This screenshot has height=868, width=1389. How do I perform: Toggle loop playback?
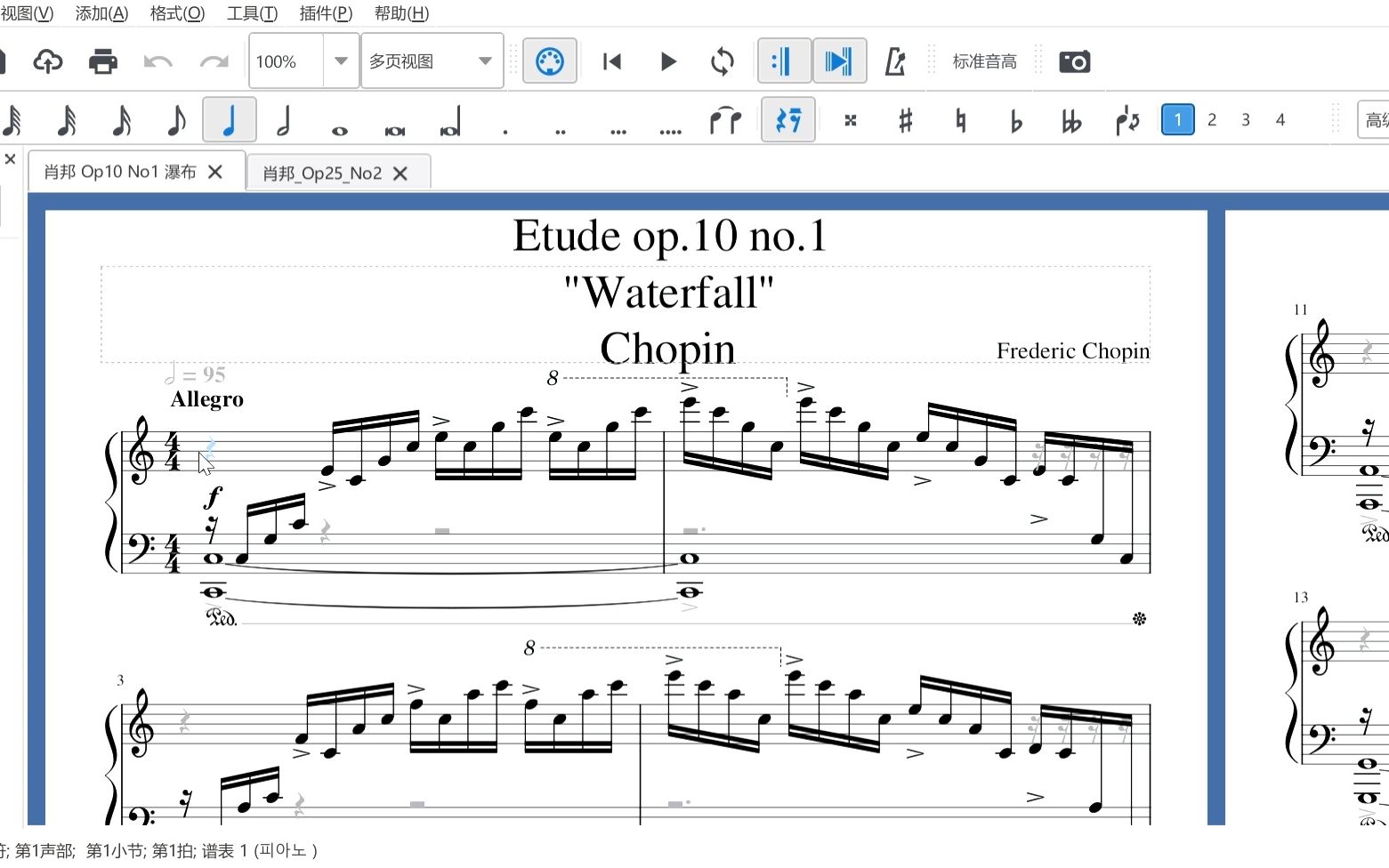point(723,61)
